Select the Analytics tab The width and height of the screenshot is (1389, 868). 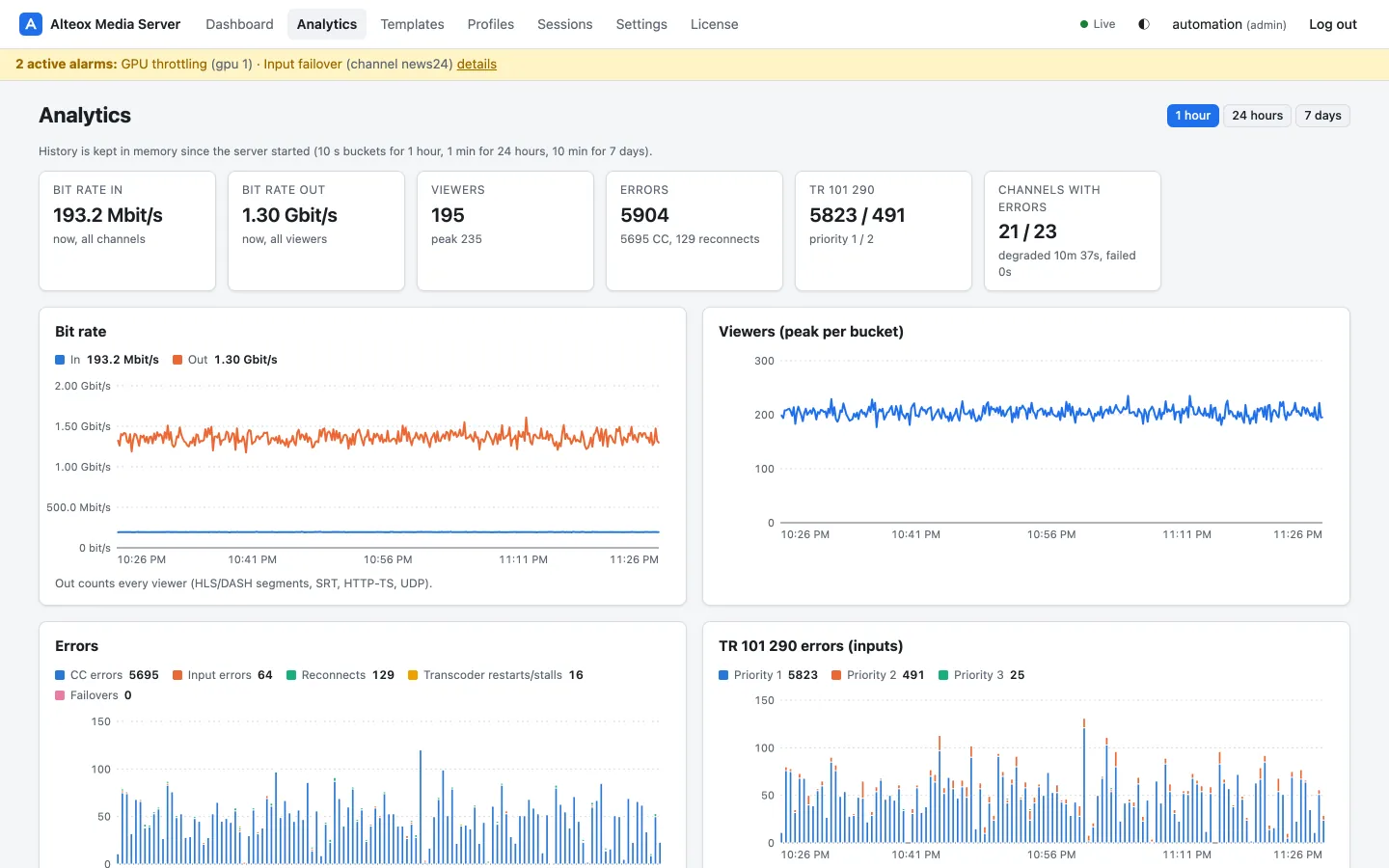pos(327,24)
